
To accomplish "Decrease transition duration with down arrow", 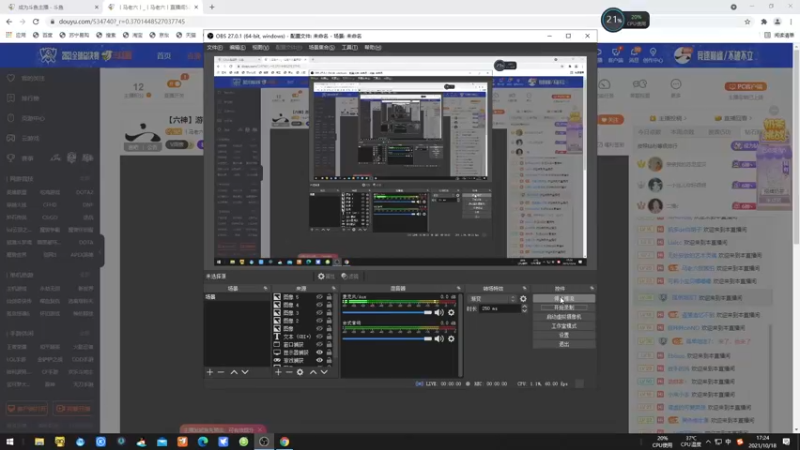I will click(x=524, y=311).
